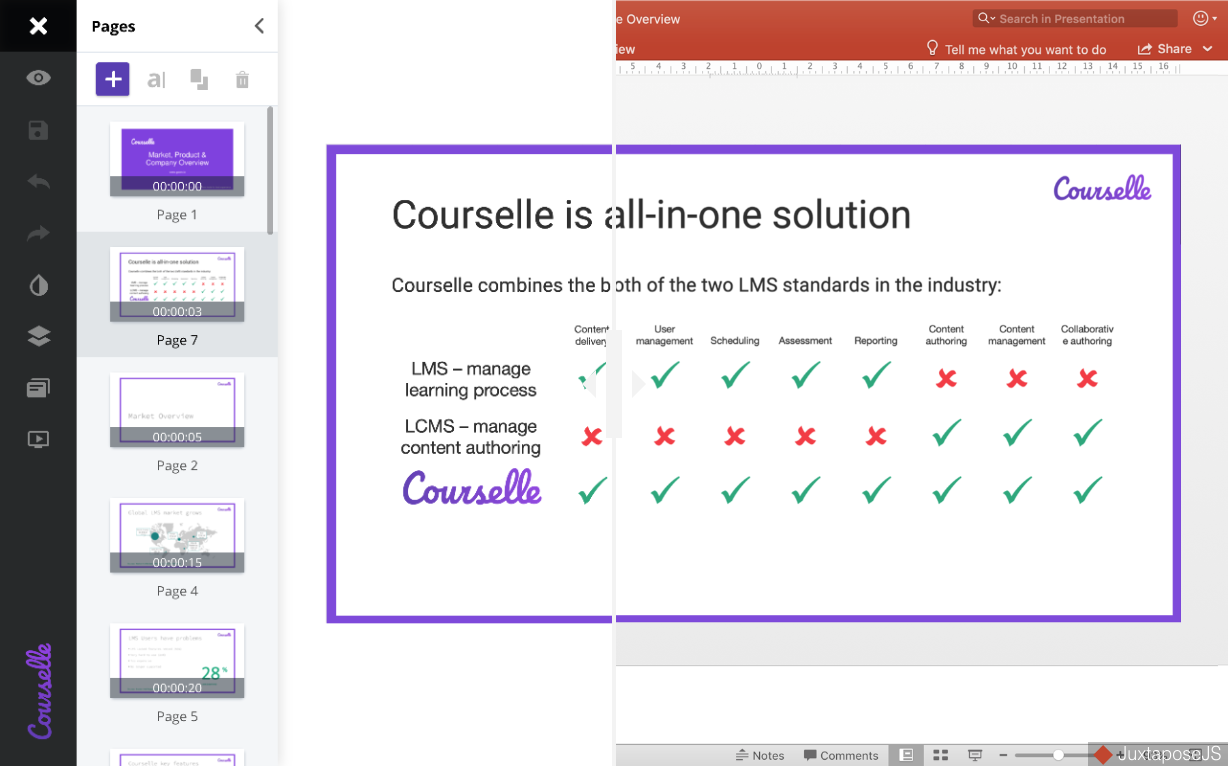Select the Page 1 thumbnail
1228x766 pixels.
(x=177, y=159)
